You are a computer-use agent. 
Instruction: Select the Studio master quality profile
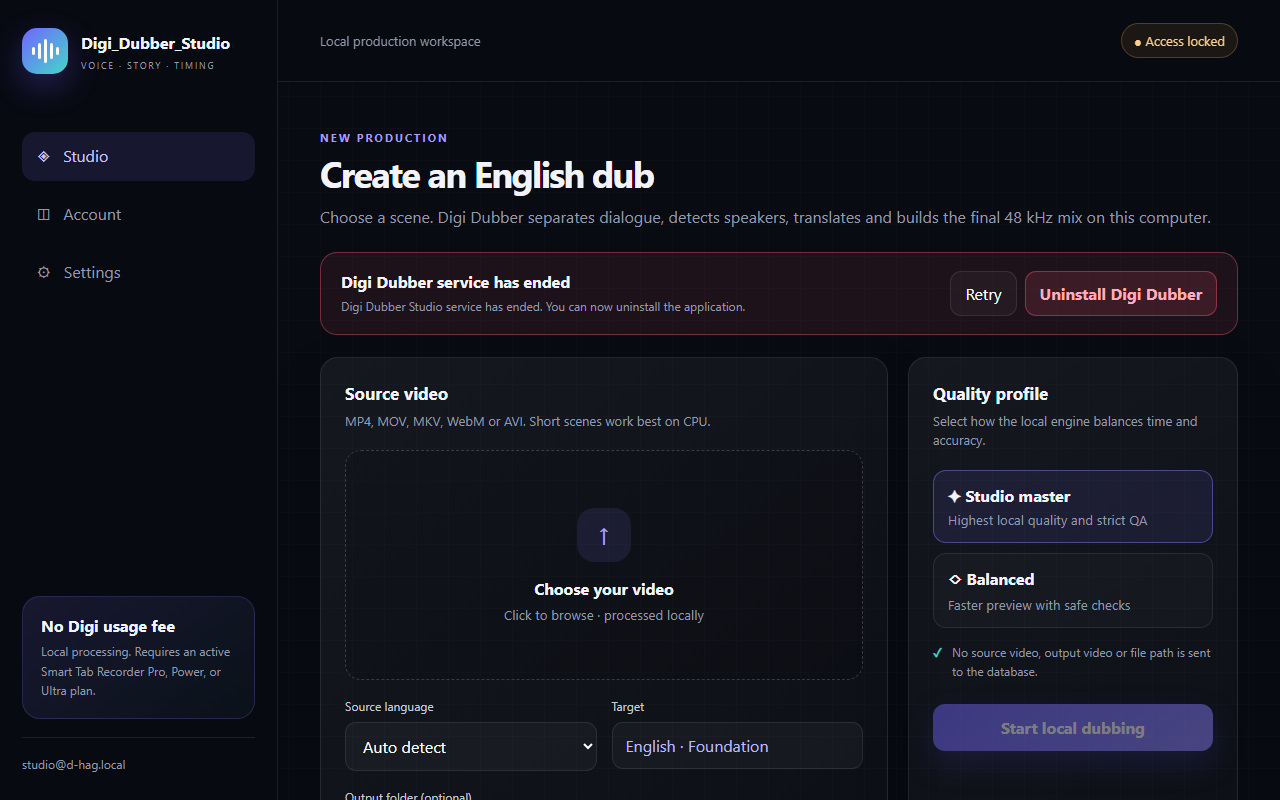coord(1073,507)
